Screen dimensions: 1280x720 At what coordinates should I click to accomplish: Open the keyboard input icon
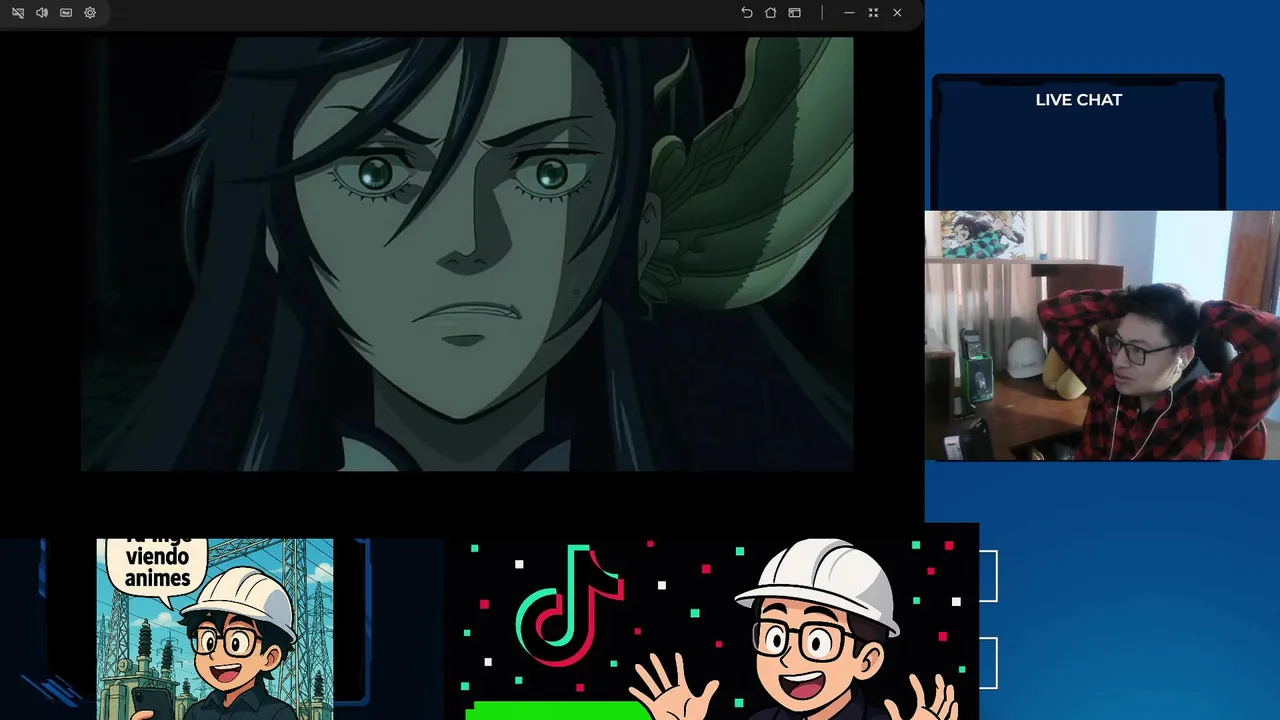(x=66, y=13)
